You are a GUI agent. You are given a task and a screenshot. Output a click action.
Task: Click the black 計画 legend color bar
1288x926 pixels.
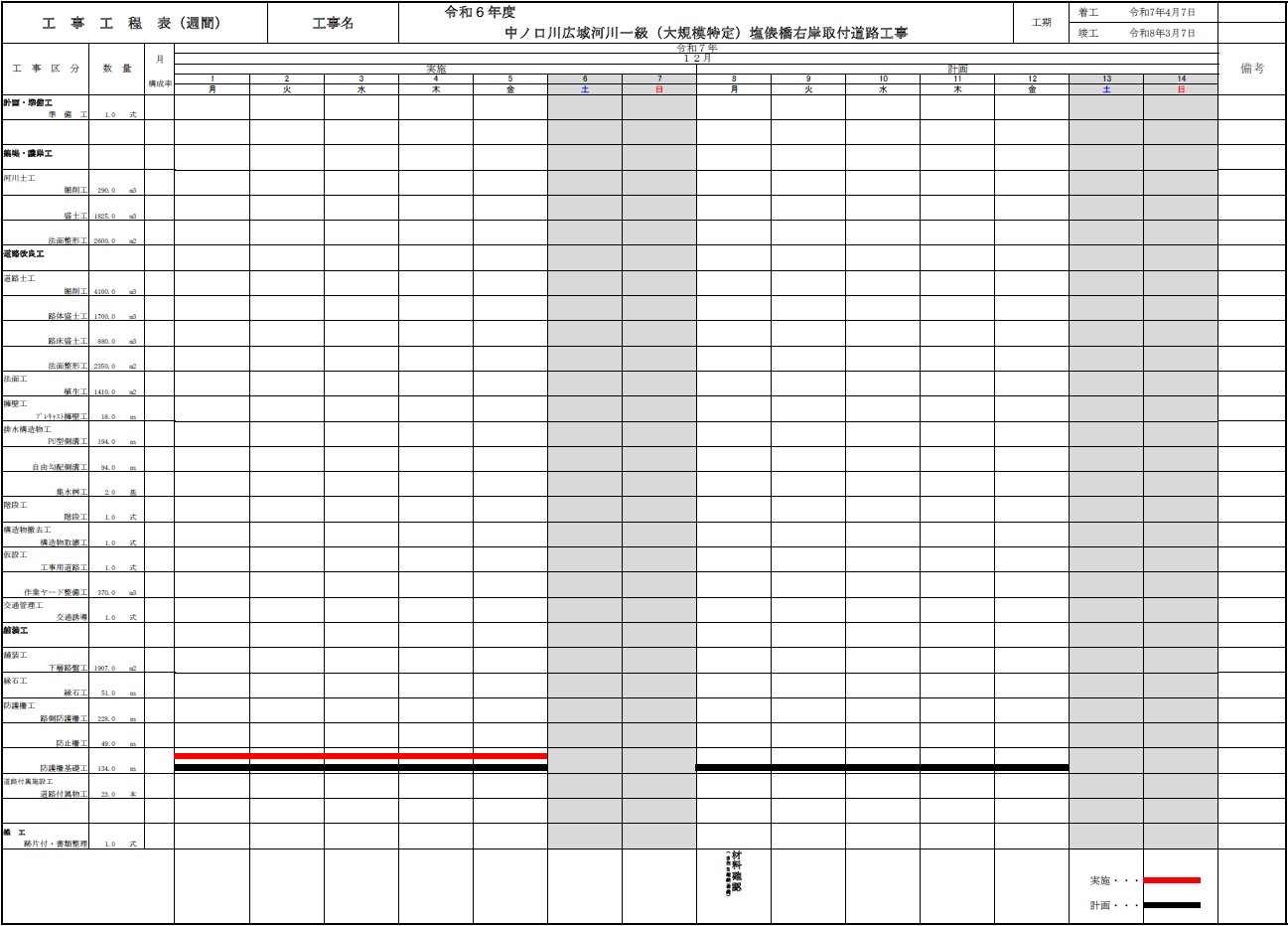pyautogui.click(x=1172, y=905)
